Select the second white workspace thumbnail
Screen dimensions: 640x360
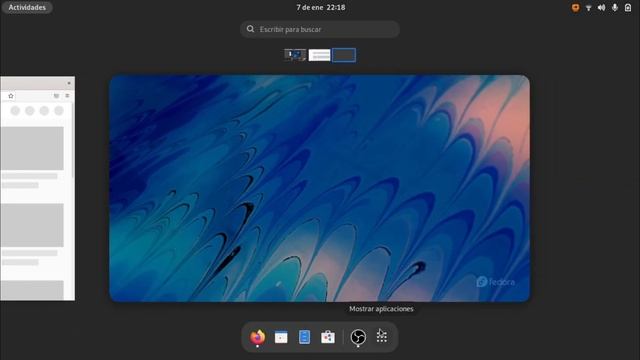point(319,55)
